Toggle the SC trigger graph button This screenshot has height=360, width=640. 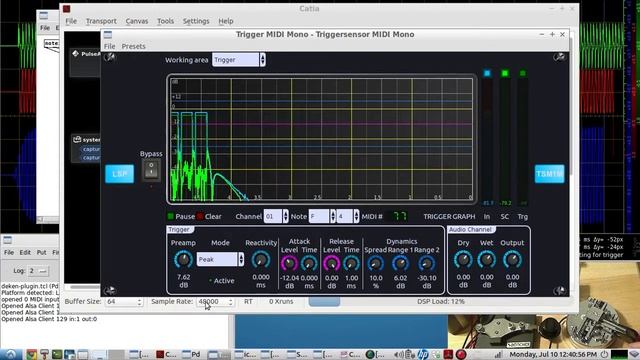point(504,217)
